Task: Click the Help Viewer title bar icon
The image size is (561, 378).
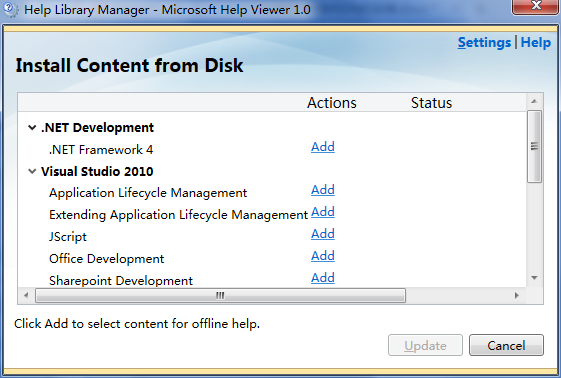Action: pos(10,9)
